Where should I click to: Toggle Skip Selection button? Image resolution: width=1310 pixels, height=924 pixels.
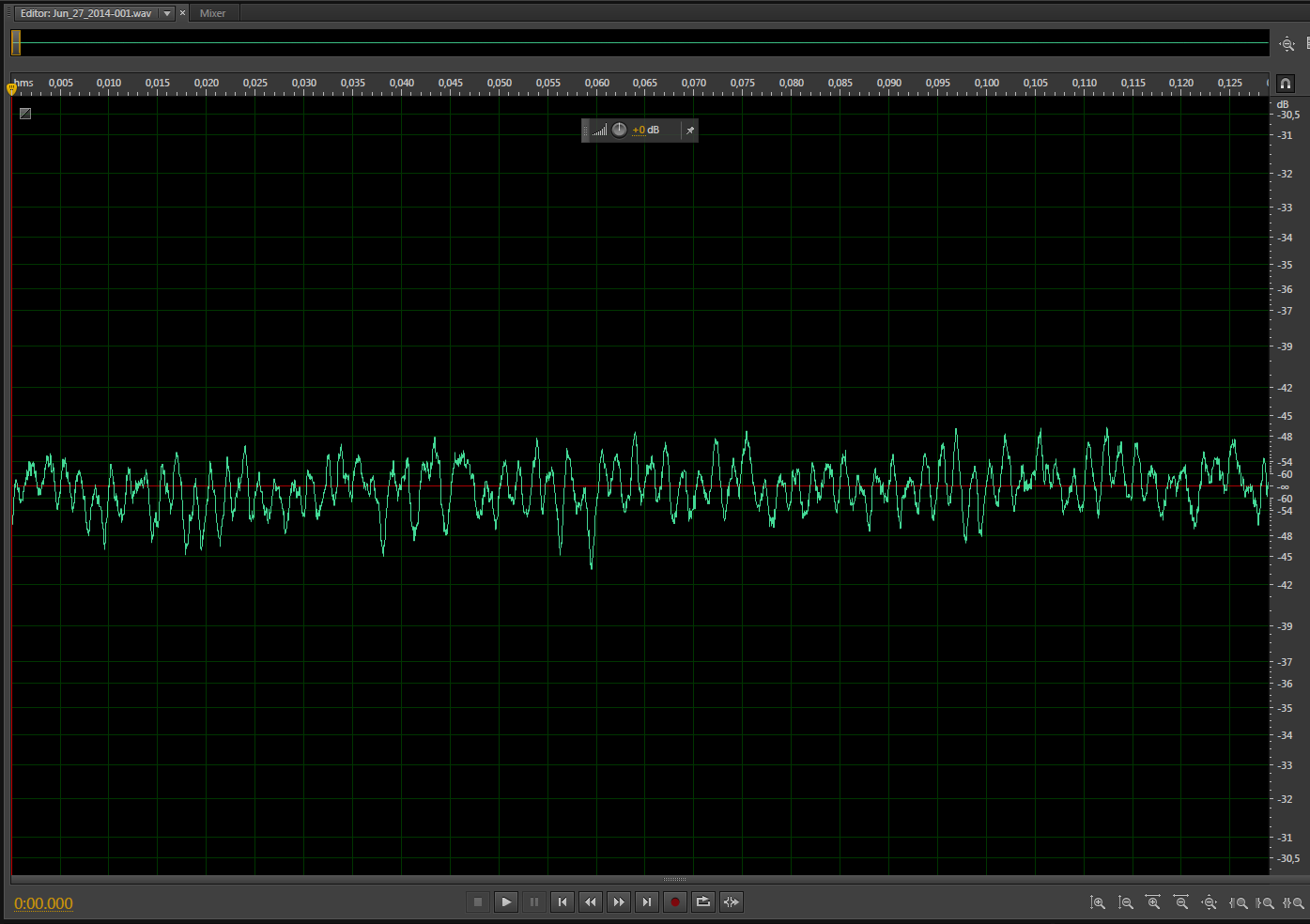click(732, 902)
